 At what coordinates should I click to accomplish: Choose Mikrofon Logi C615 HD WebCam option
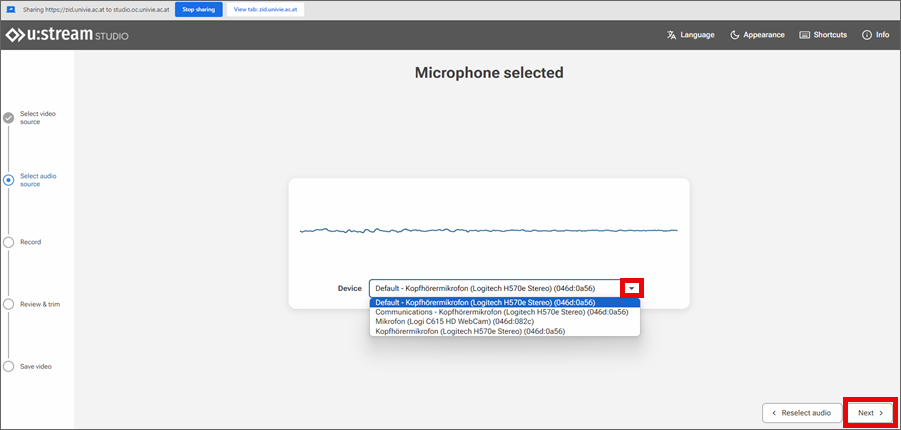coord(454,321)
